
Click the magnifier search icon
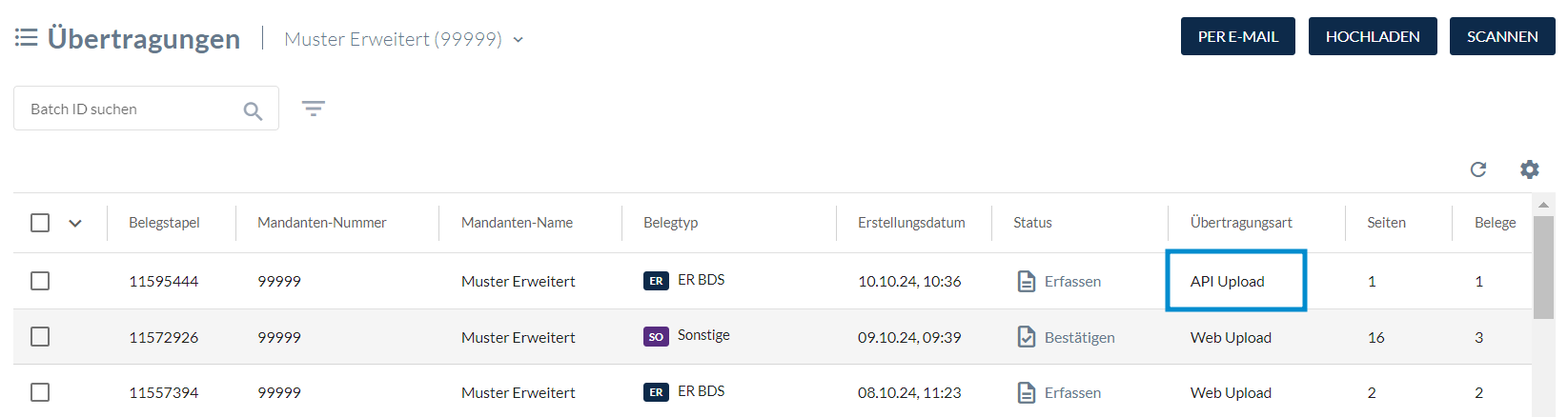pos(253,110)
